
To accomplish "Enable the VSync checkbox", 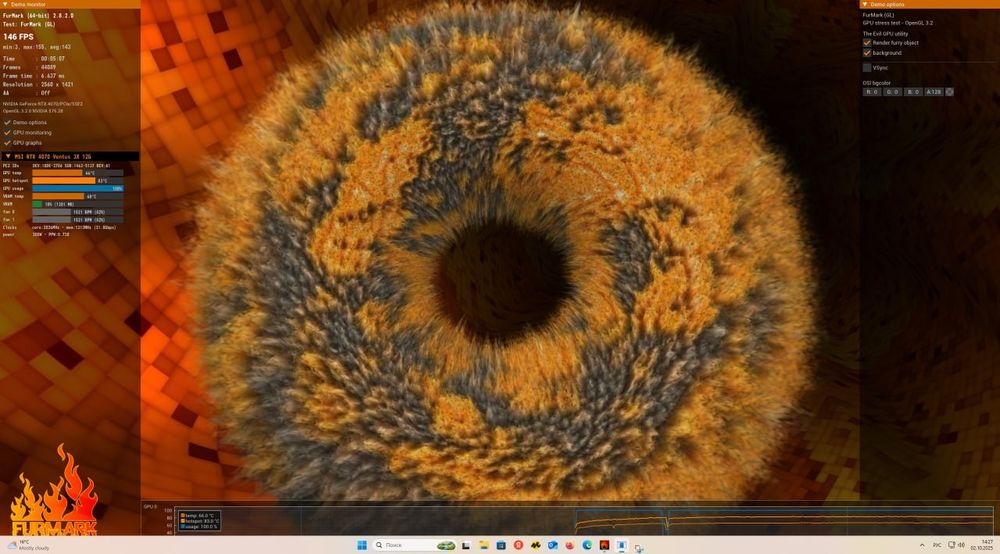I will pos(867,68).
